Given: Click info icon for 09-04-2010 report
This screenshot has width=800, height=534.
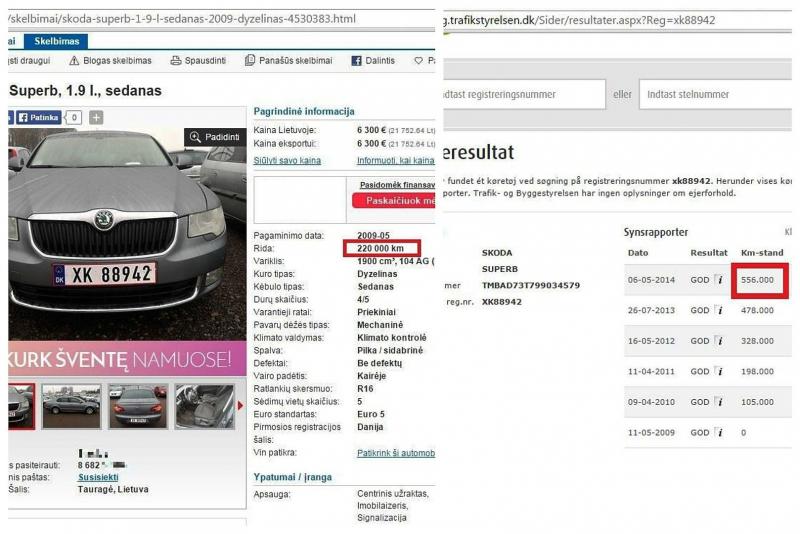Looking at the screenshot, I should point(719,402).
